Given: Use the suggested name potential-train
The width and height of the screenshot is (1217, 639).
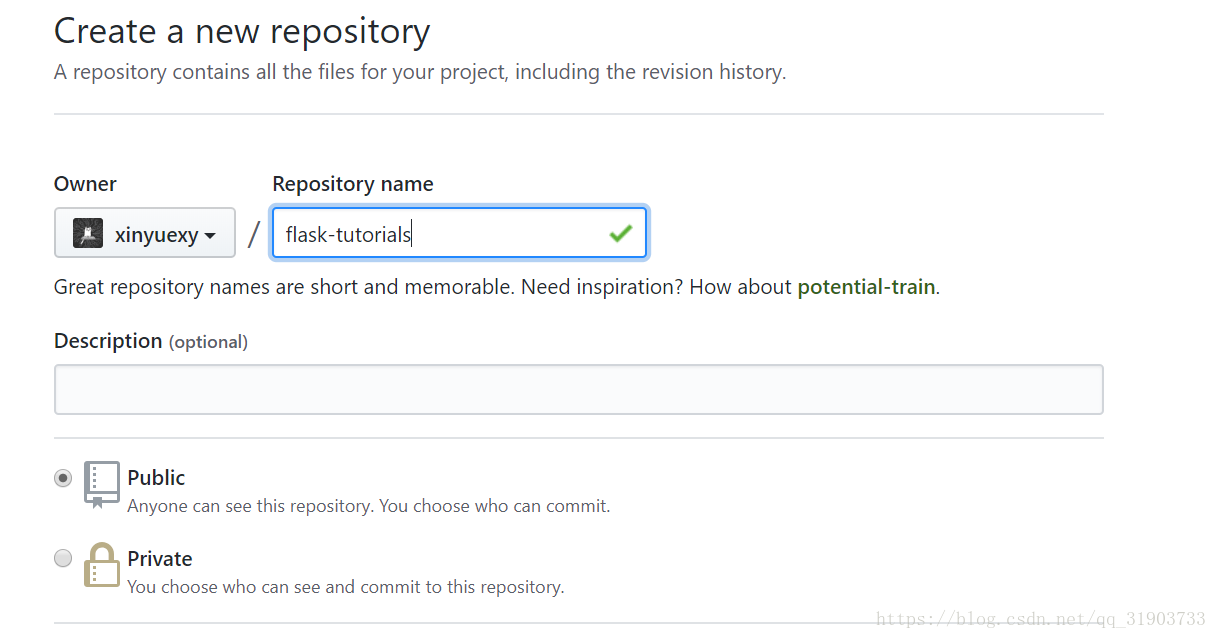Looking at the screenshot, I should click(866, 287).
